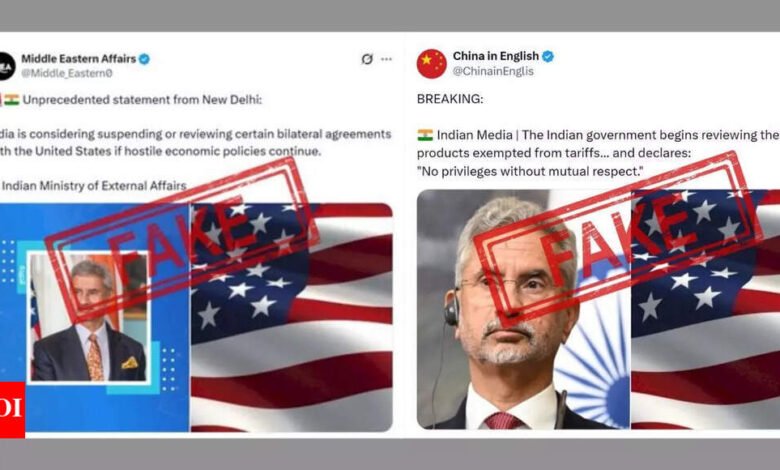The image size is (780, 470).
Task: Open the framed portrait image in left tweet
Action: tap(90, 318)
